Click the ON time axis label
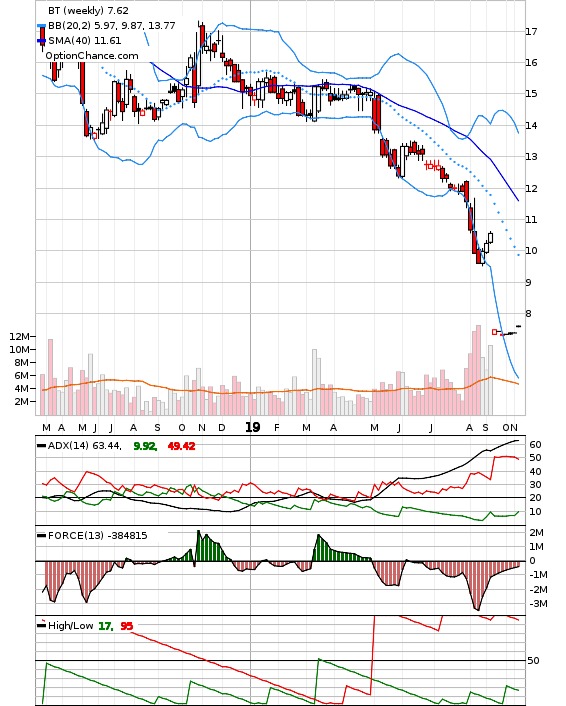Viewport: 566px width, 706px height. pos(510,428)
